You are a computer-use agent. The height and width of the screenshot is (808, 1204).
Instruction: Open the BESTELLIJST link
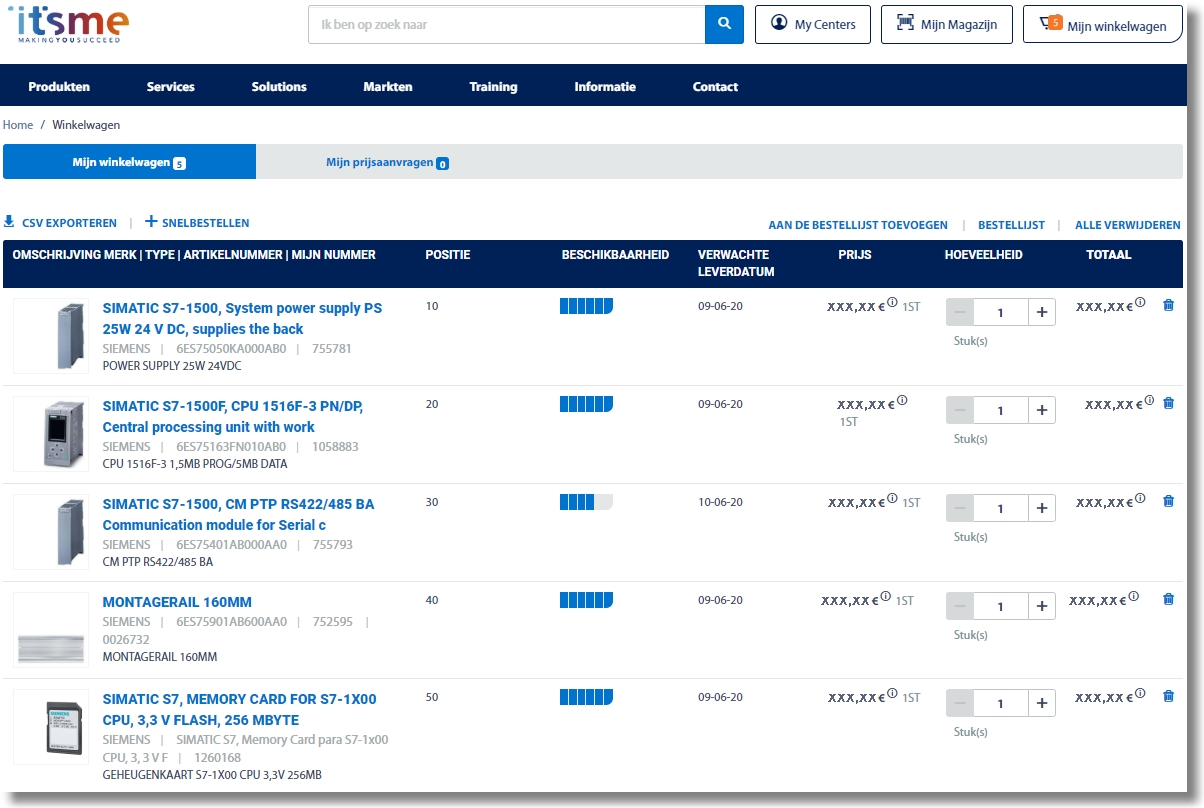click(x=1011, y=225)
